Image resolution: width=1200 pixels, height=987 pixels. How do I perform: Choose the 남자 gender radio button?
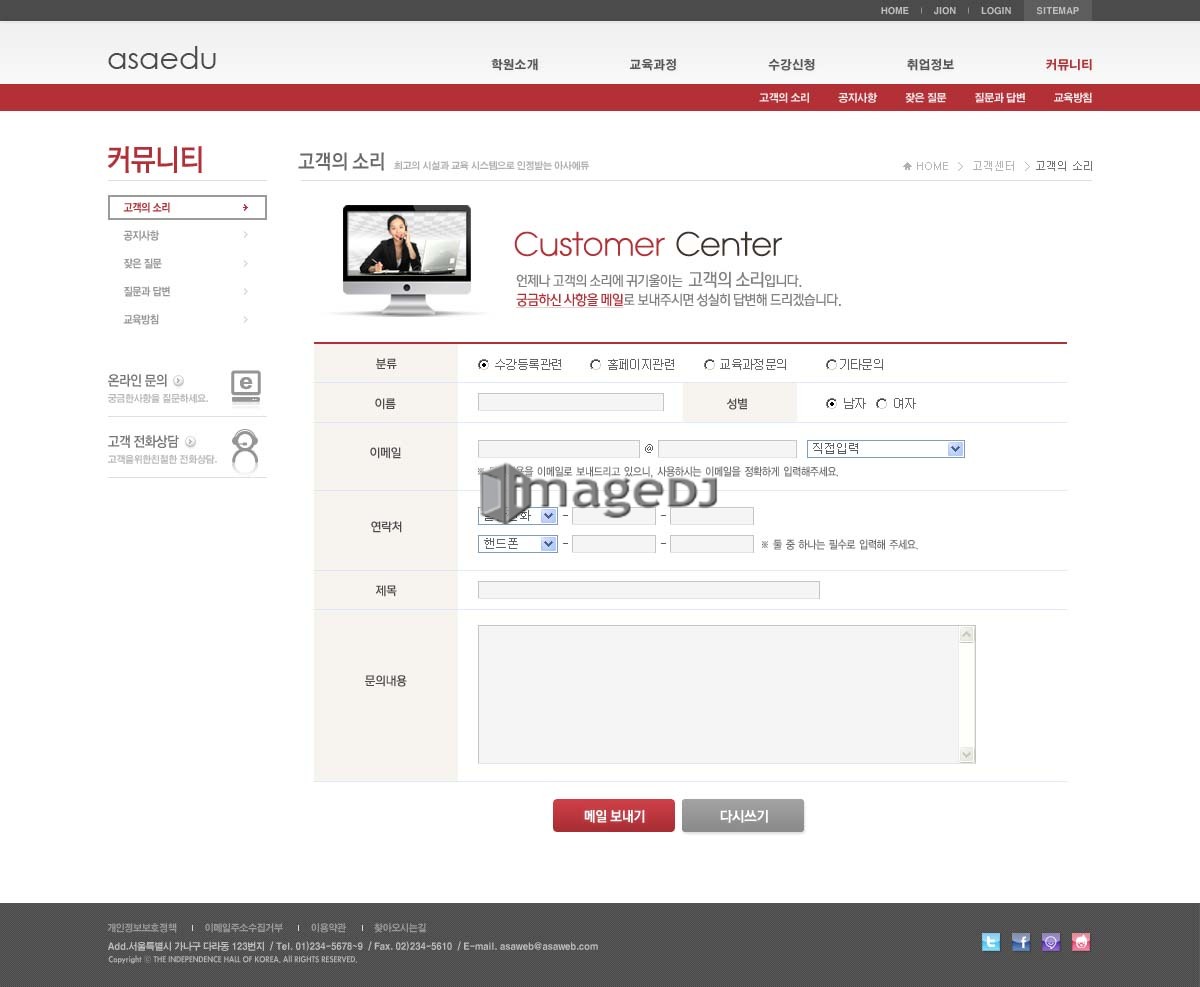coord(831,403)
